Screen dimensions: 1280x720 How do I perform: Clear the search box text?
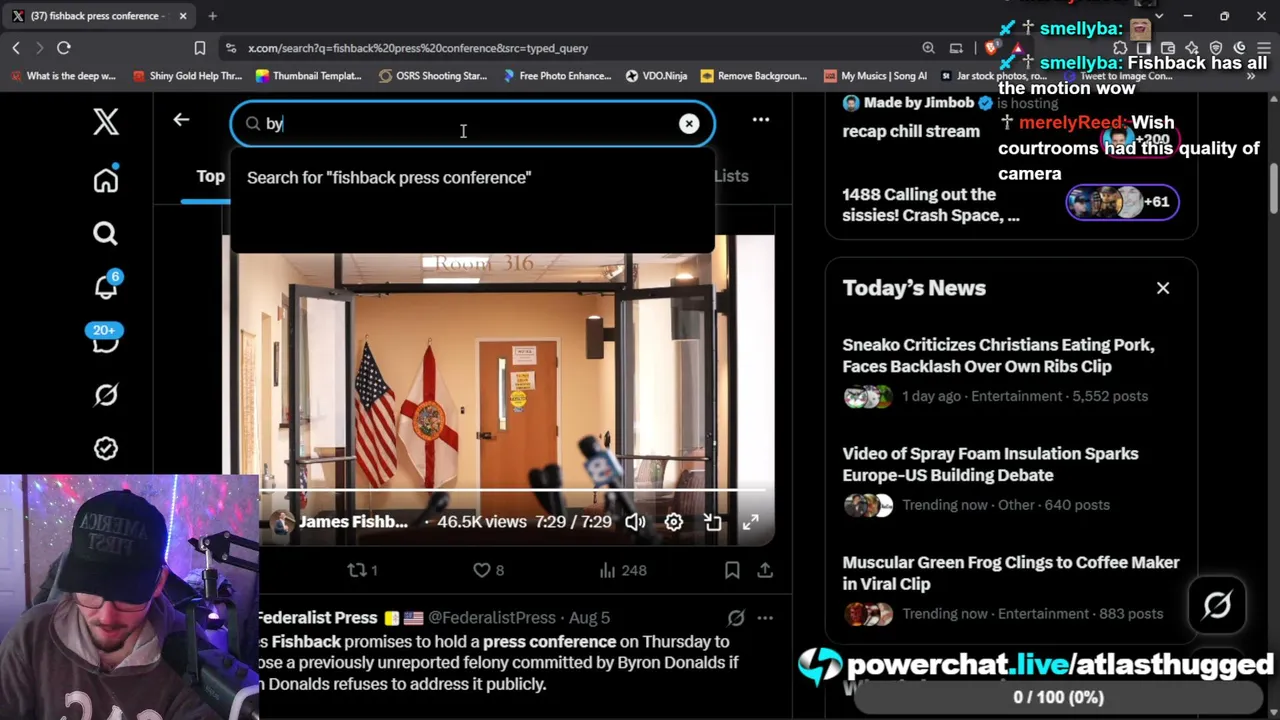pos(689,124)
